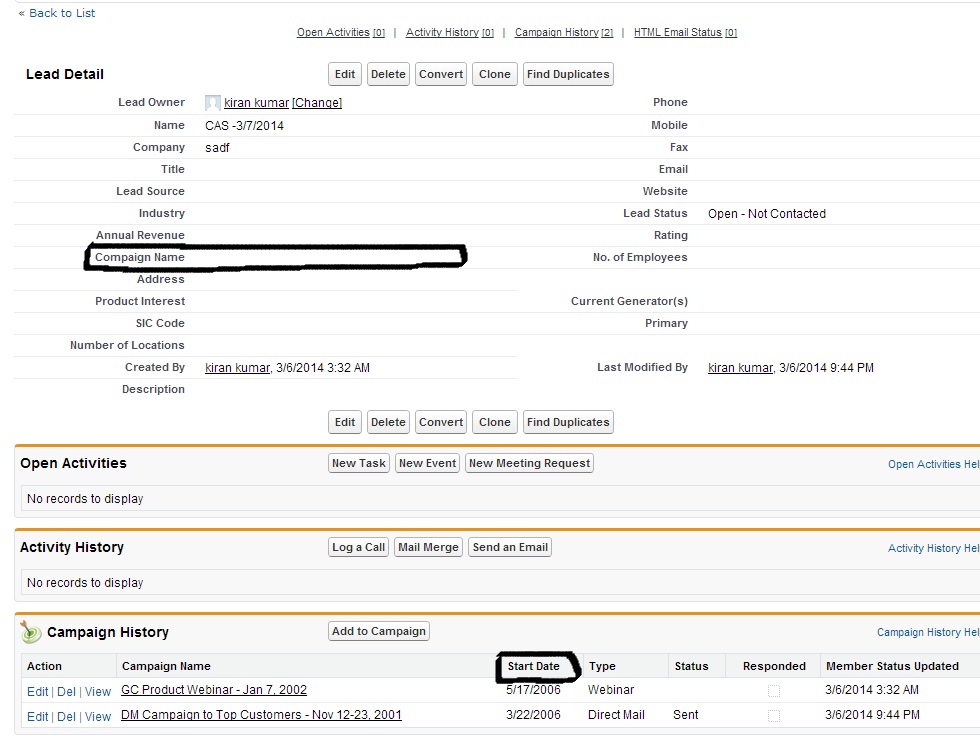Click bottom Delete button below Description
980x736 pixels.
(x=388, y=422)
